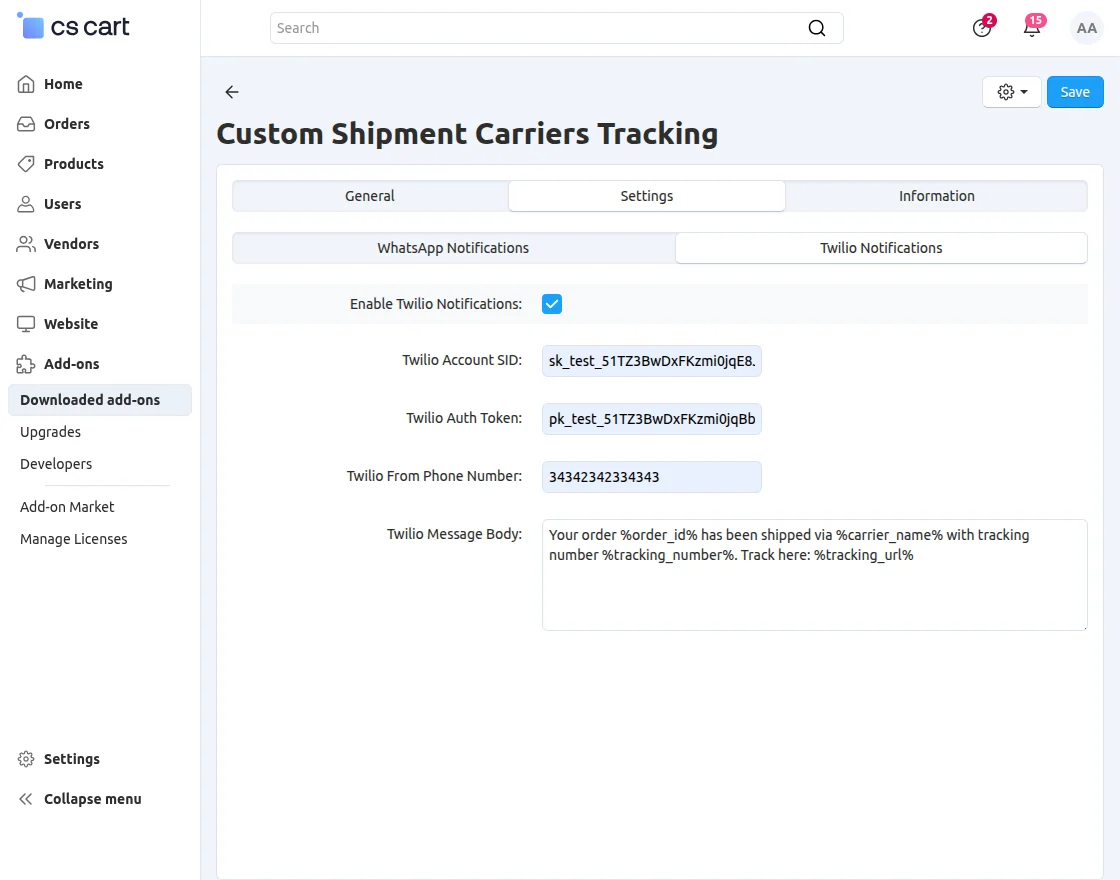The height and width of the screenshot is (880, 1120).
Task: Uncheck Enable Twilio Notifications checkbox
Action: [551, 304]
